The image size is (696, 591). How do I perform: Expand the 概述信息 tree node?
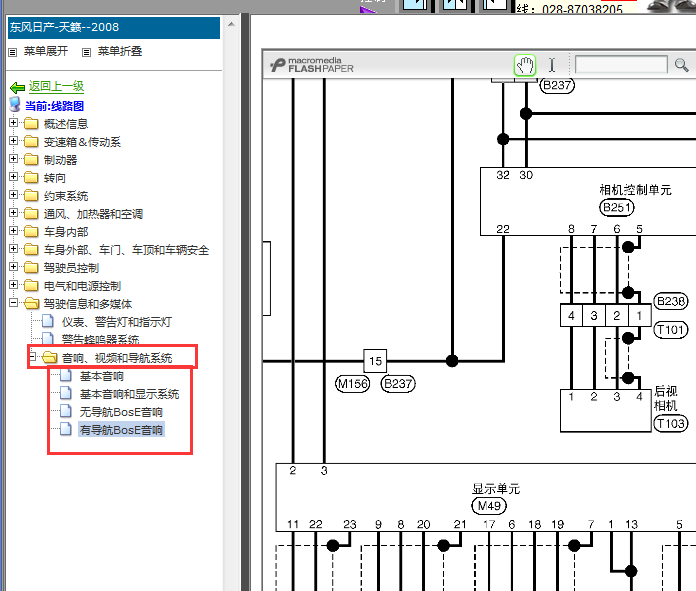pos(13,123)
